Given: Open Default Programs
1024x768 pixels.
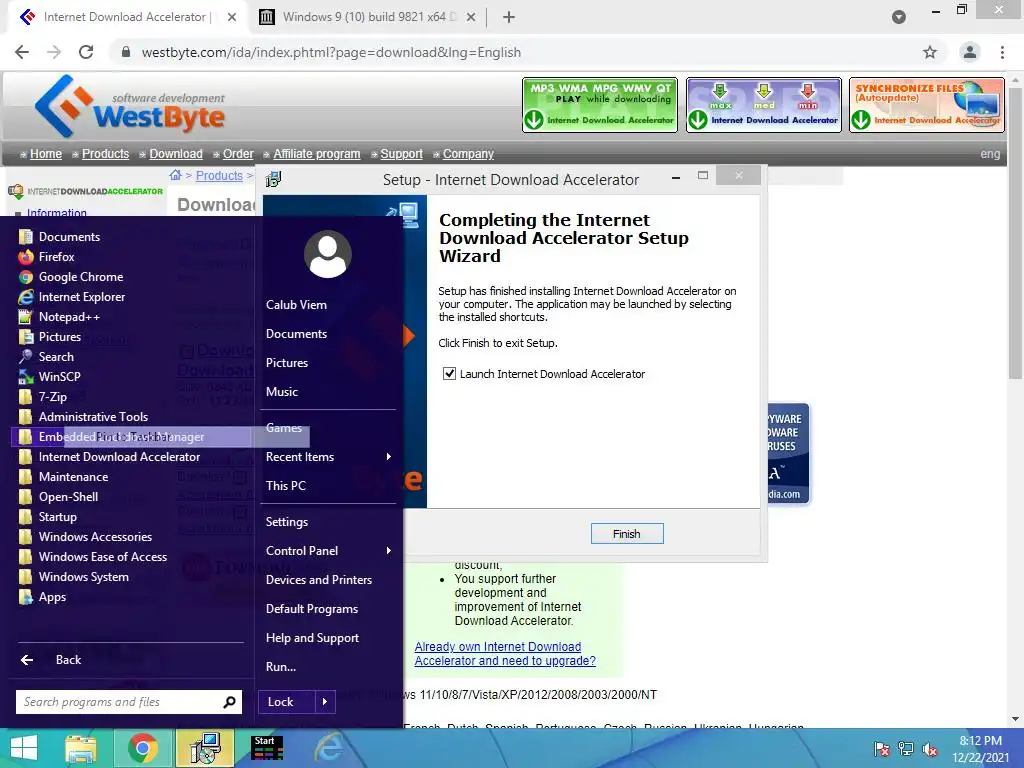Looking at the screenshot, I should coord(312,609).
